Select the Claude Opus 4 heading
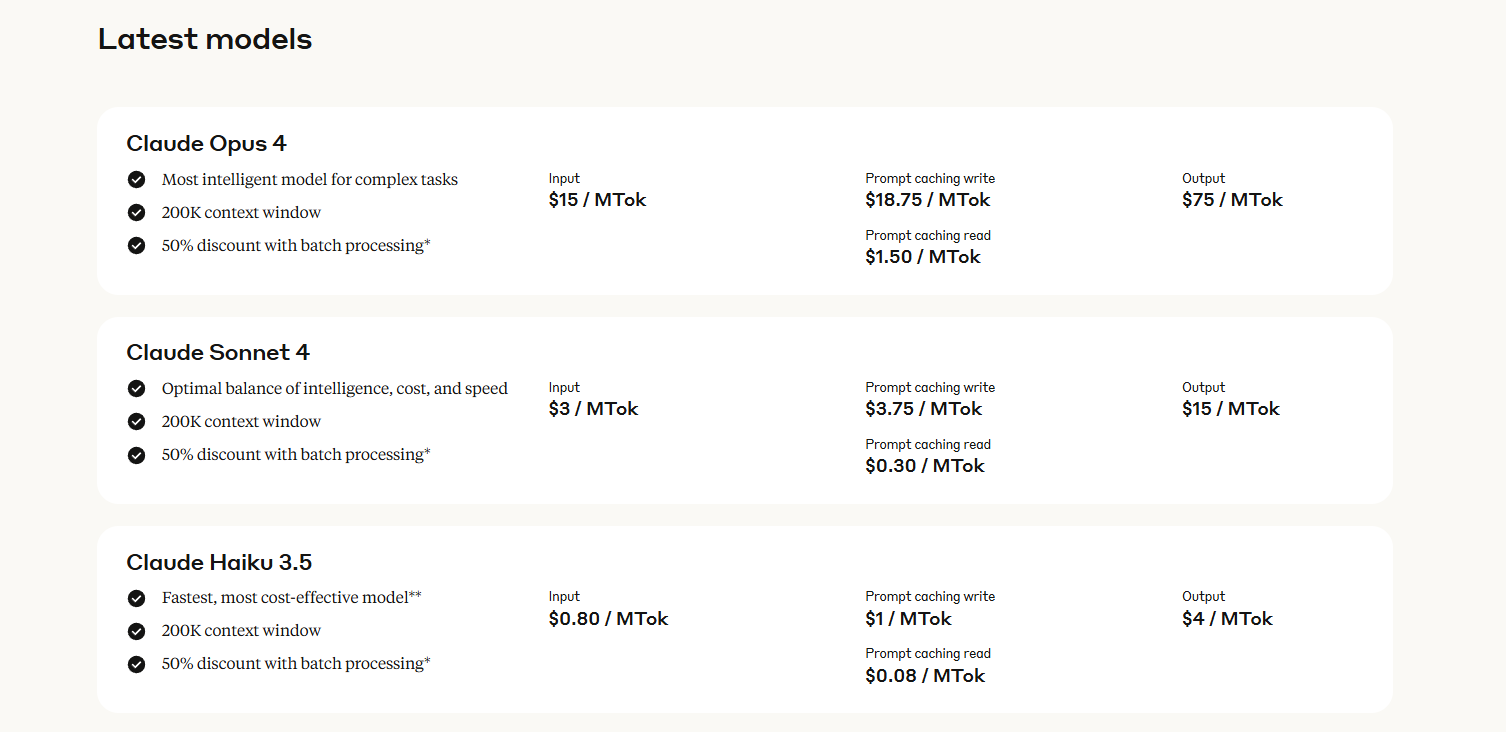This screenshot has width=1506, height=732. [207, 144]
